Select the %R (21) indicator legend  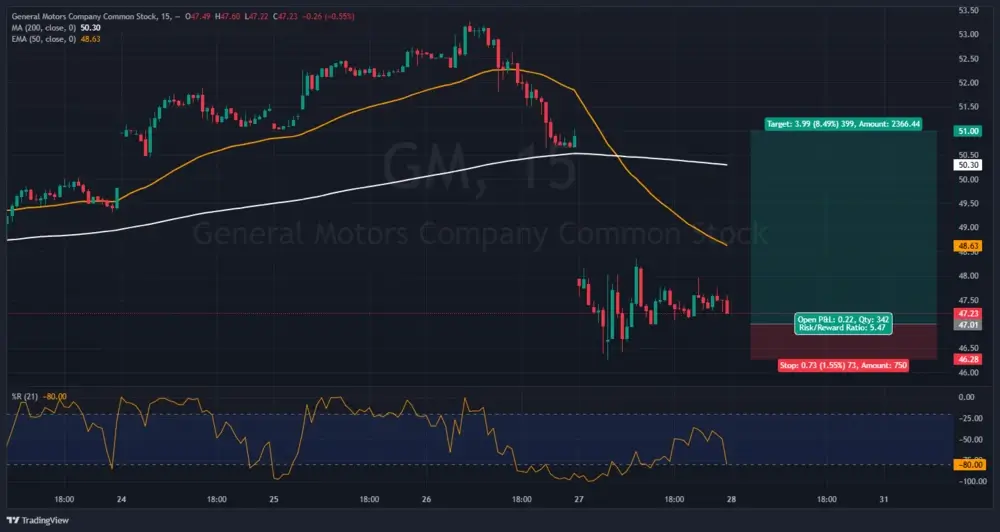click(x=25, y=397)
